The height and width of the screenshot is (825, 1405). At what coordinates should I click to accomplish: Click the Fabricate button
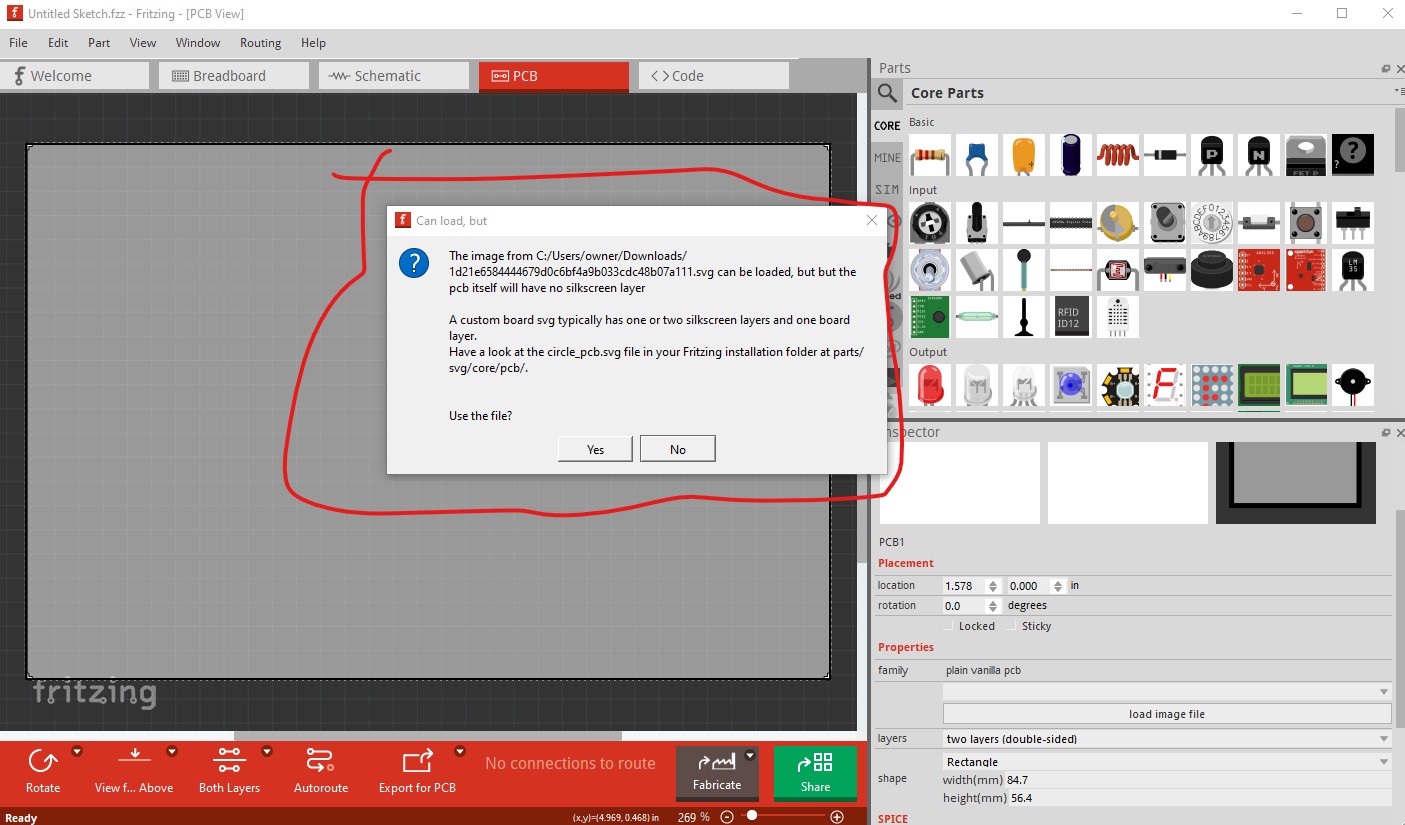coord(717,773)
